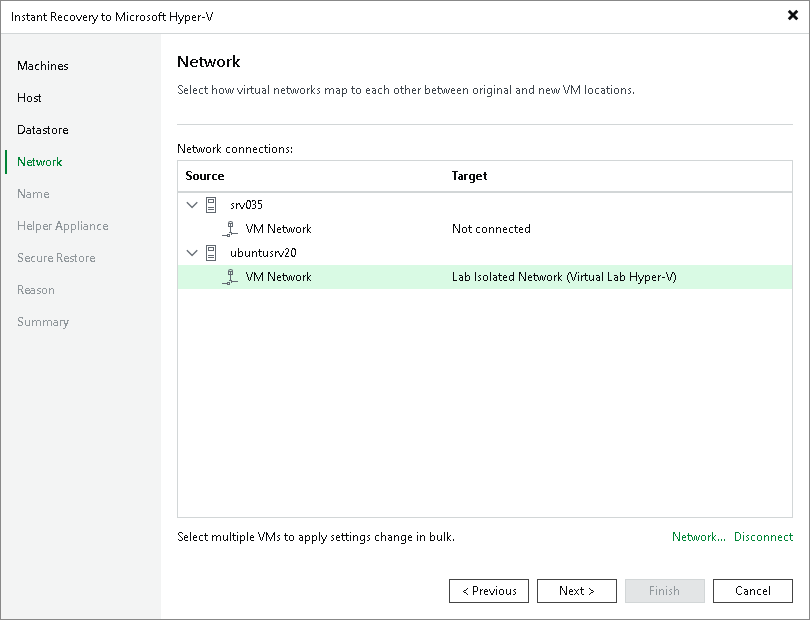
Task: Click the 'Lab Isolated Network (Virtual Lab Hyper-V)' target
Action: [564, 277]
